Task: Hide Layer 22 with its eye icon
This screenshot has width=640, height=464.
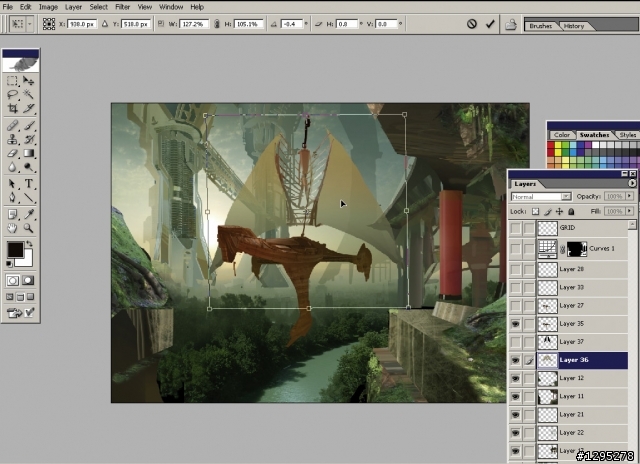Action: tap(516, 433)
